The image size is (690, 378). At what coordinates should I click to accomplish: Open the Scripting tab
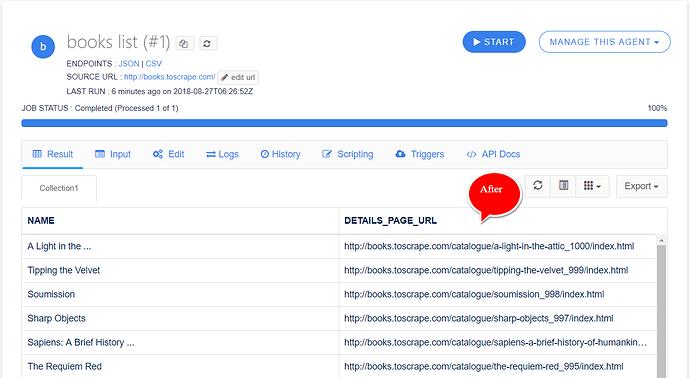coord(348,154)
